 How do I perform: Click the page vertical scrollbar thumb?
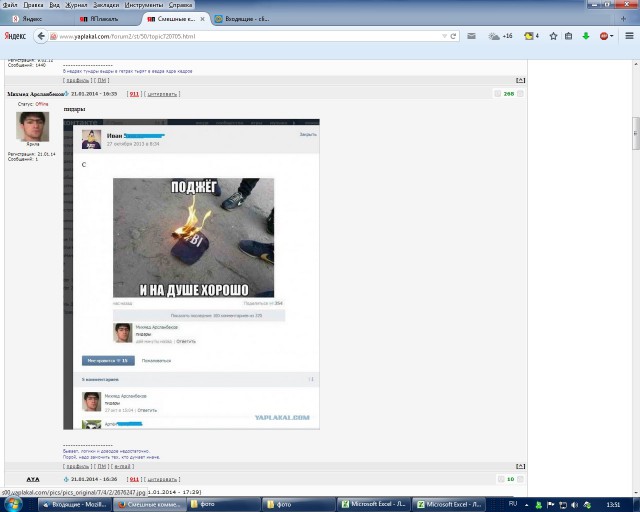point(636,134)
